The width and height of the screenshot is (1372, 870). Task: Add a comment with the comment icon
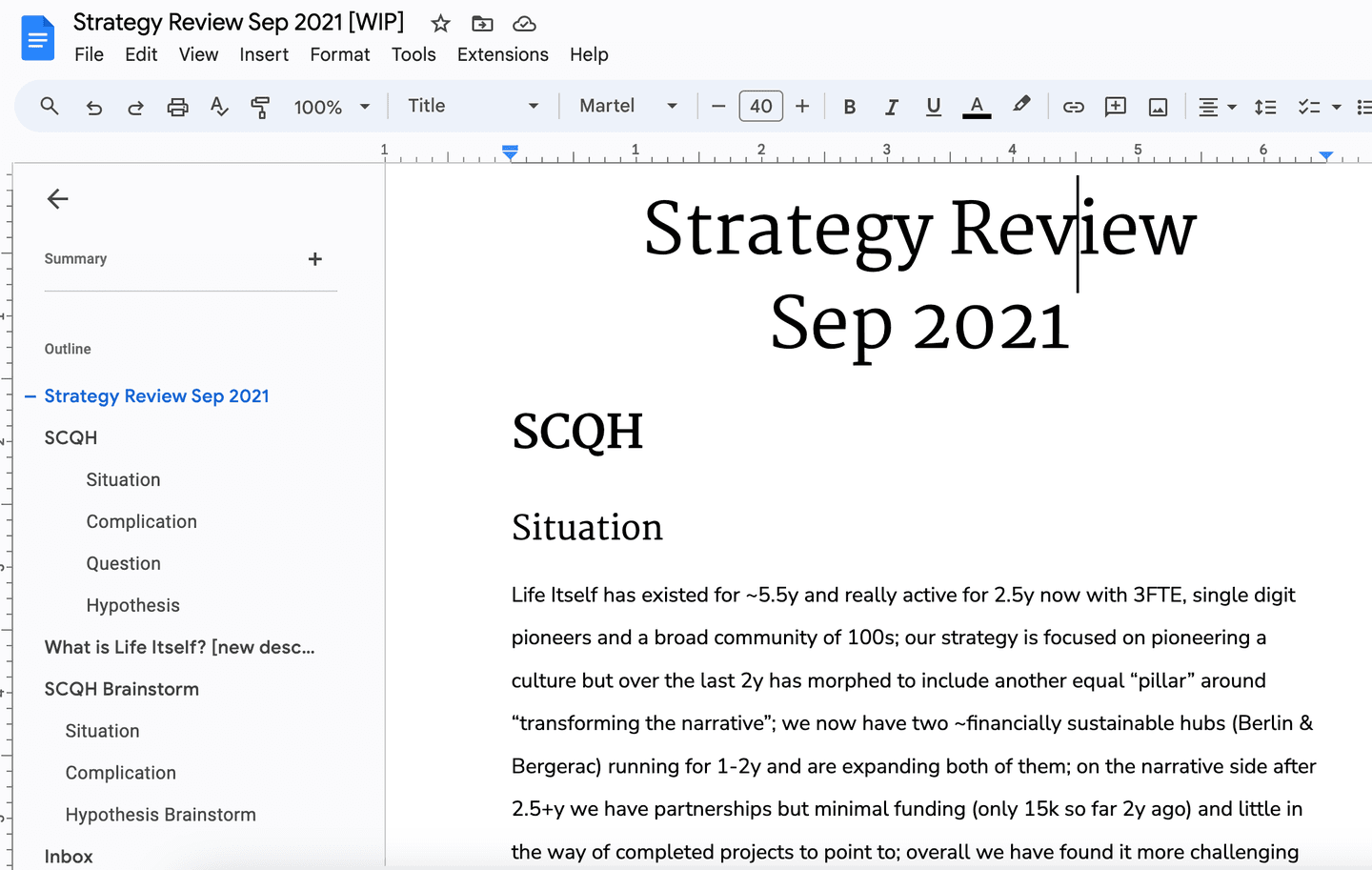point(1116,106)
